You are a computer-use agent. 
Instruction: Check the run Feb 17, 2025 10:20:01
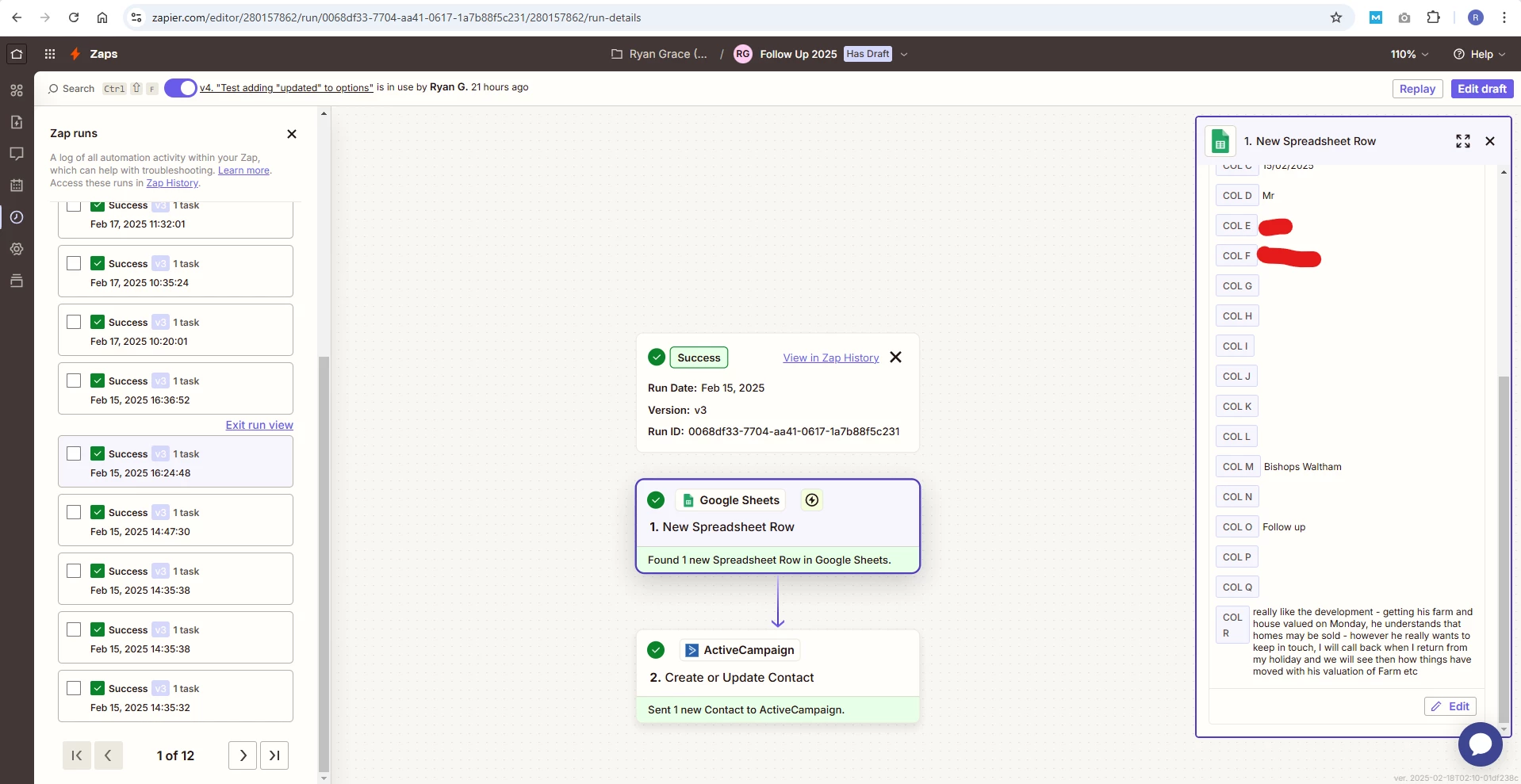[74, 322]
